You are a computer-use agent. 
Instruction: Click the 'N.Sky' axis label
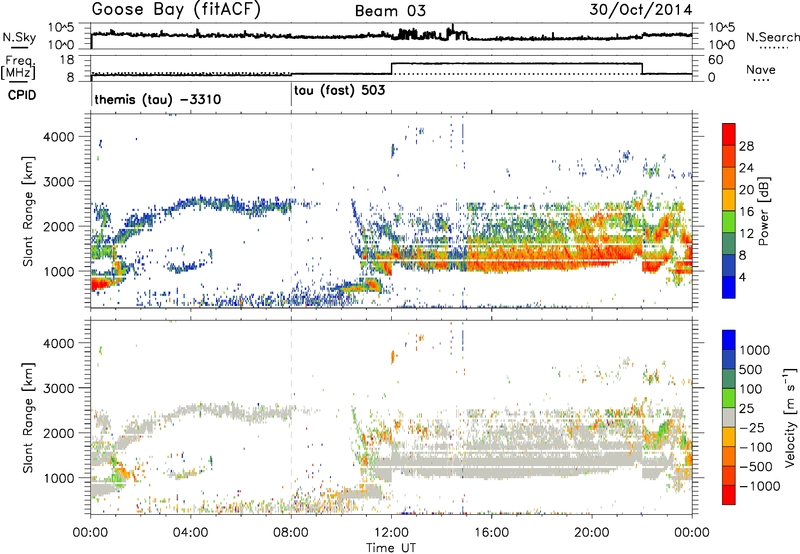pyautogui.click(x=19, y=37)
